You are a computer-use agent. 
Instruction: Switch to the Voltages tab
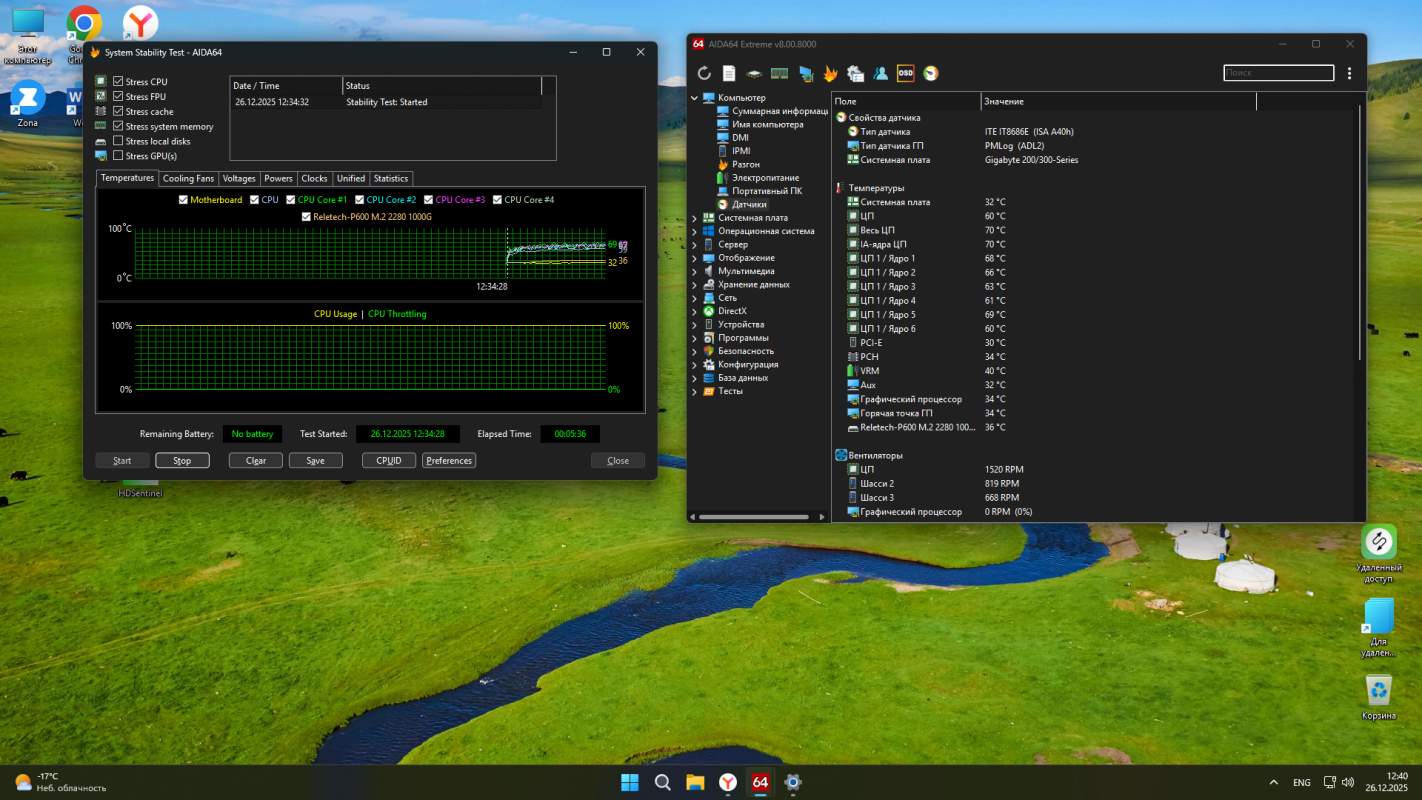239,178
